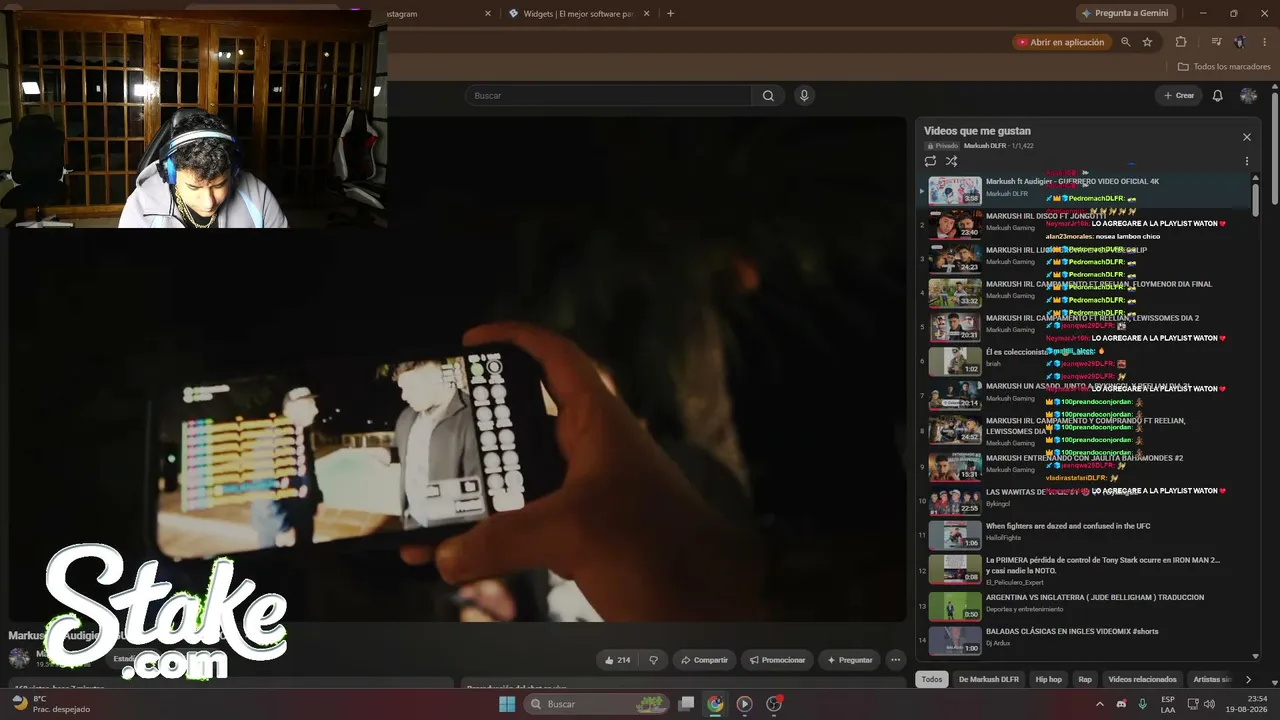Viewport: 1280px width, 720px height.
Task: Select the De Markush DLFR chip
Action: (x=989, y=680)
